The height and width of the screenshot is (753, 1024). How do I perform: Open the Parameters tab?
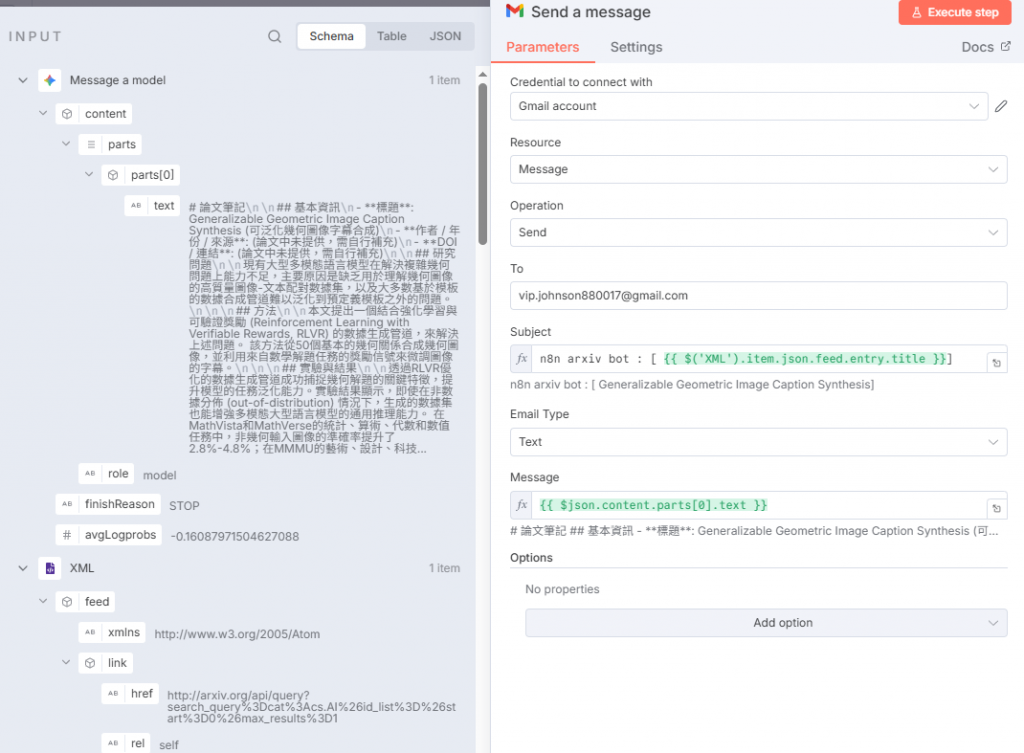coord(543,47)
